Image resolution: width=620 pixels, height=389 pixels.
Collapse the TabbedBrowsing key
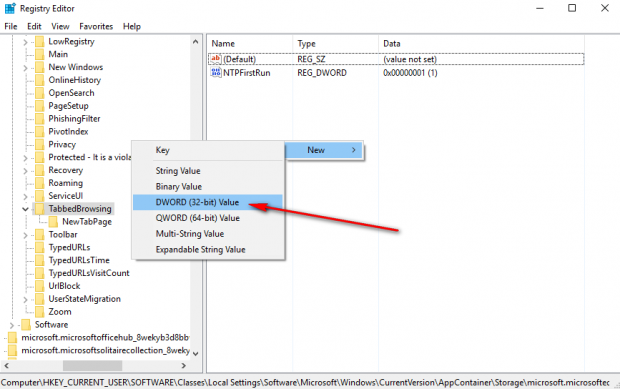[x=25, y=209]
